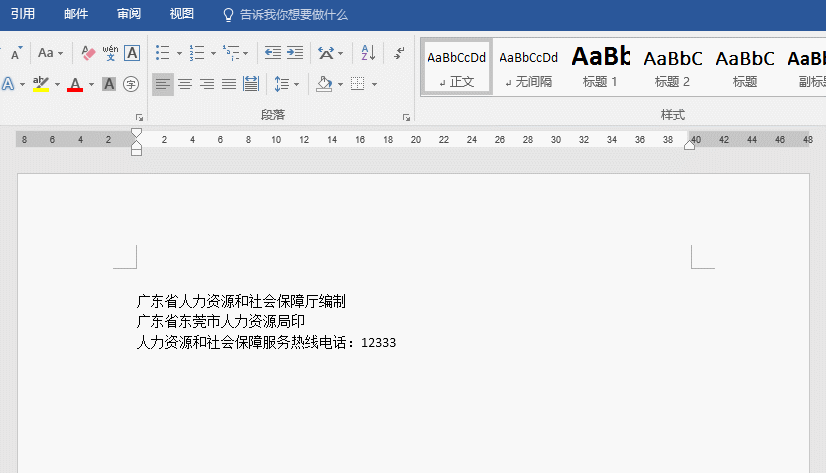Click the number 12333 in the document
The width and height of the screenshot is (826, 473).
(x=378, y=343)
